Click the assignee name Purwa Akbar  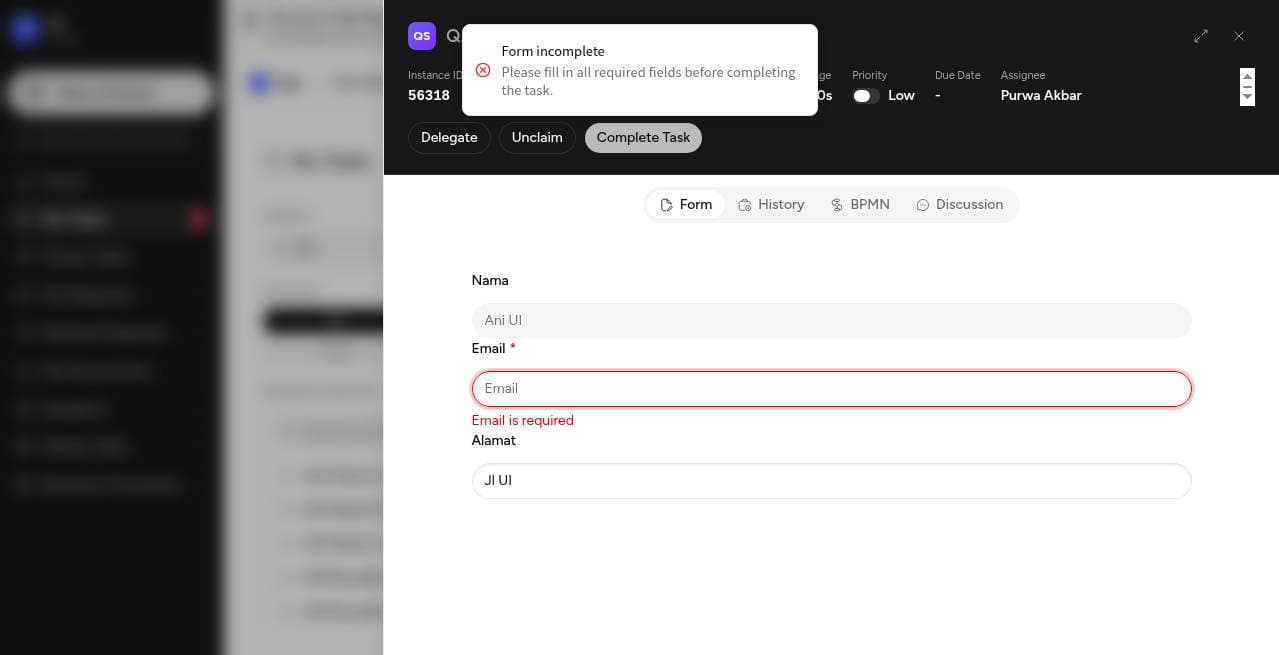tap(1041, 96)
